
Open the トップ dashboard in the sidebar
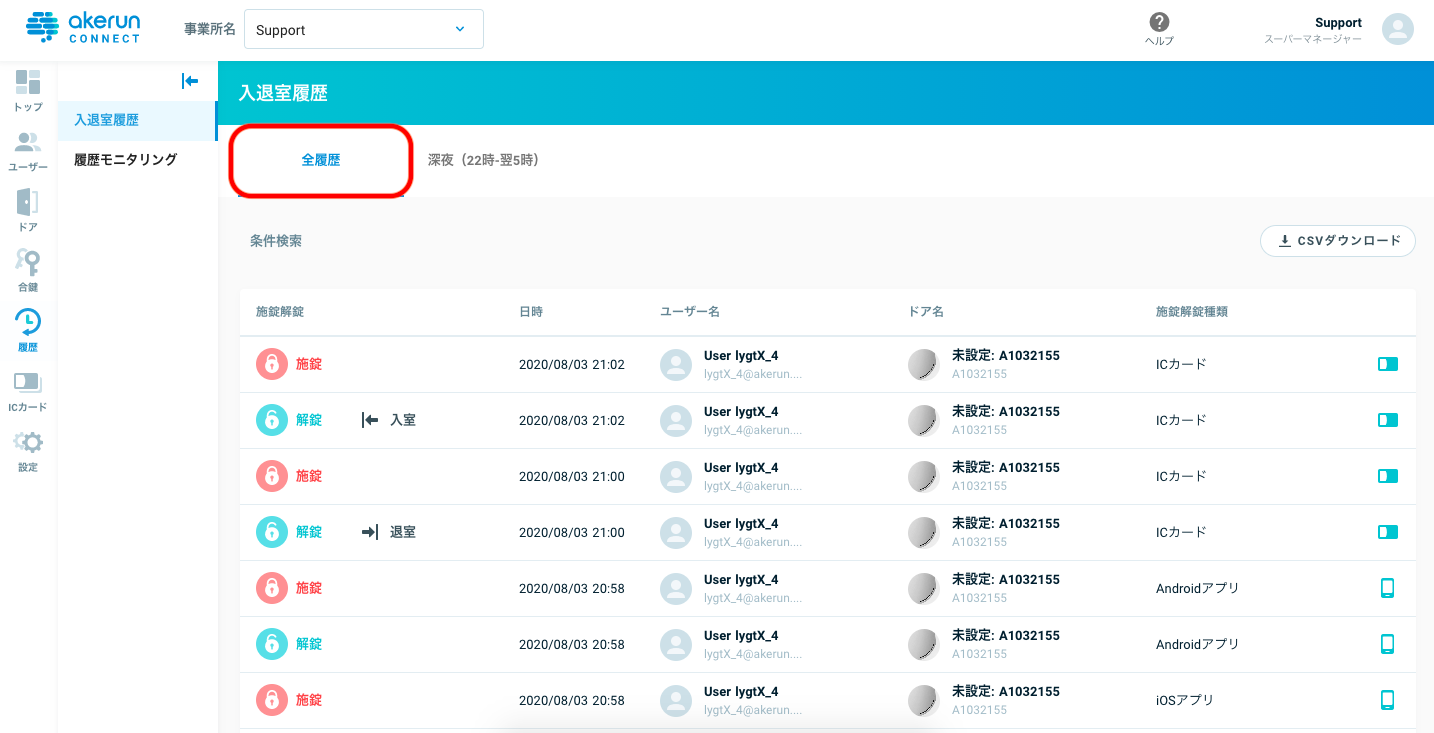[x=28, y=90]
